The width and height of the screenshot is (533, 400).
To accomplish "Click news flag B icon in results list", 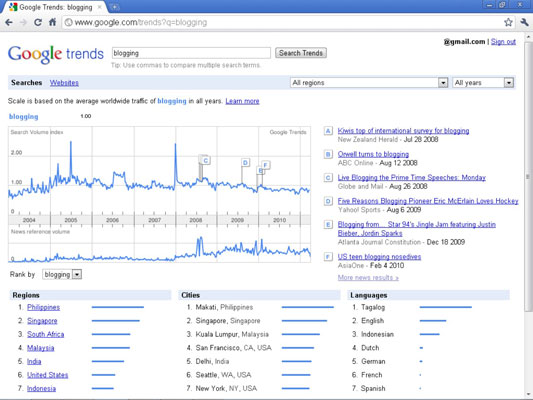I will [x=328, y=154].
